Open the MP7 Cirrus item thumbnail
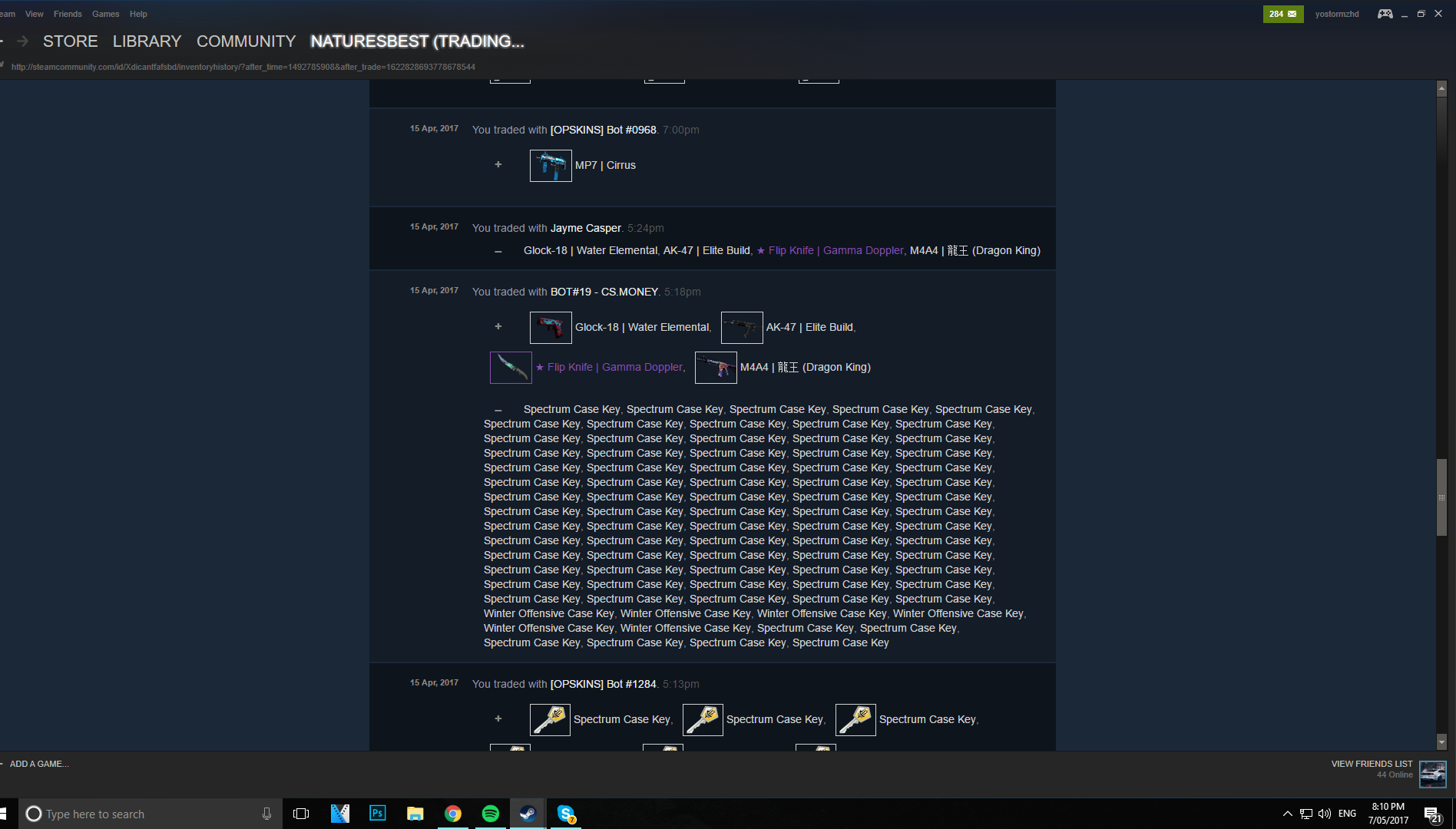The image size is (1456, 829). [x=551, y=166]
